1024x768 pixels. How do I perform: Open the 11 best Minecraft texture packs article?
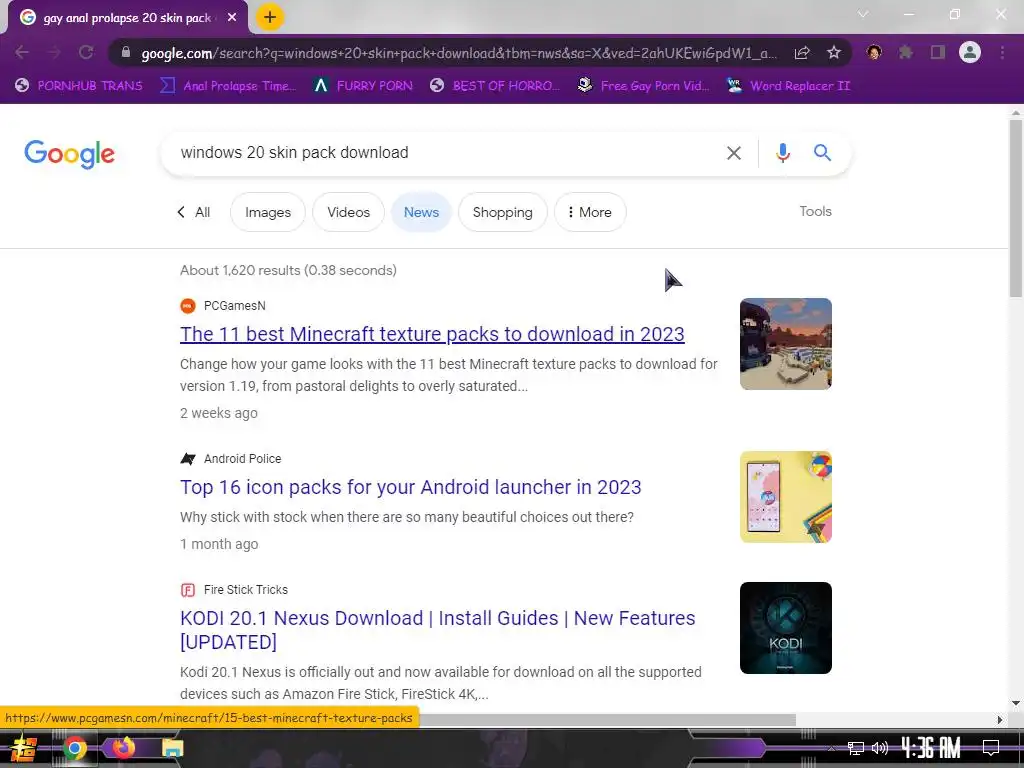click(432, 334)
